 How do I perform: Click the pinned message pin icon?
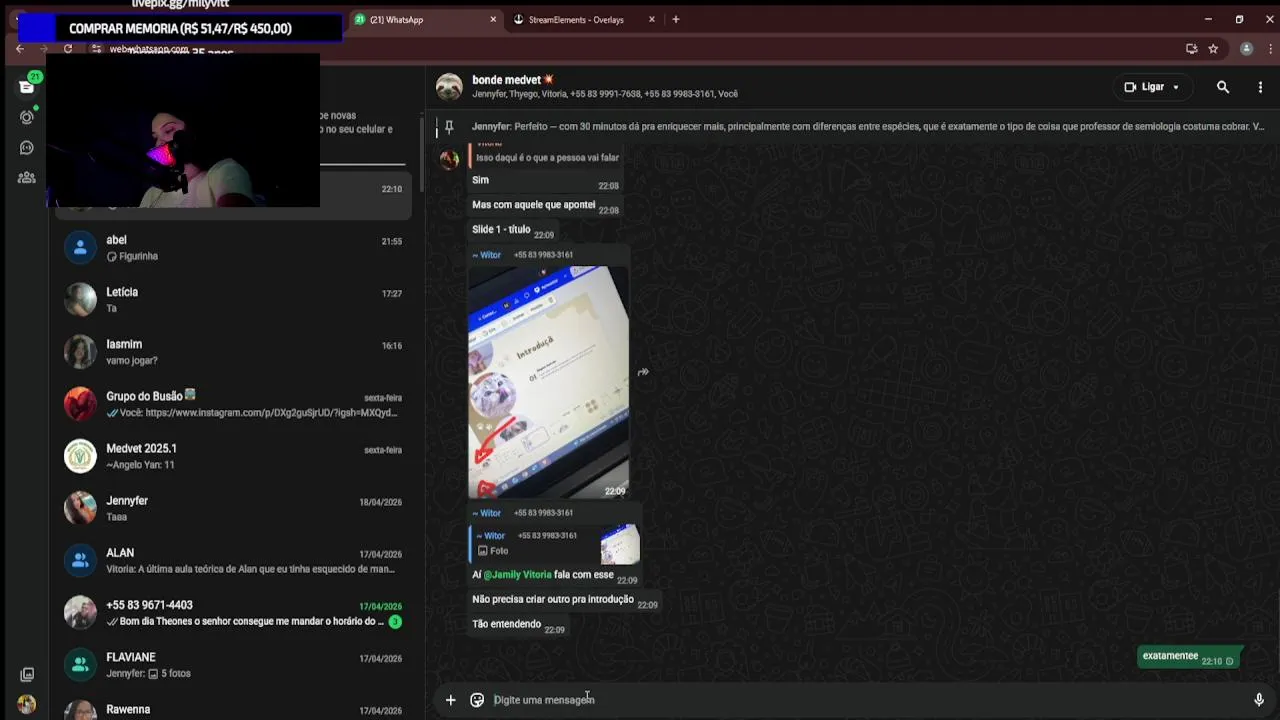(449, 126)
